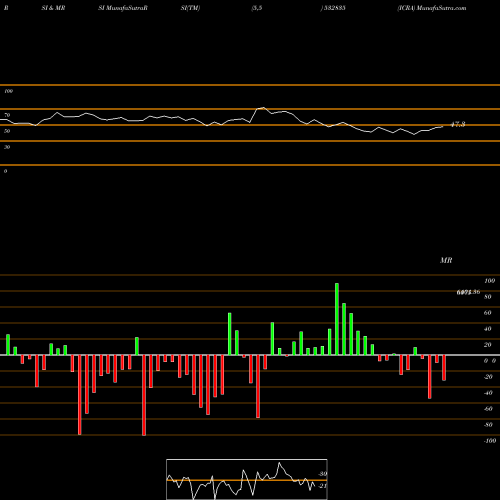Click the 70 level label on RSI axis
The image size is (500, 500).
pyautogui.click(x=7, y=115)
